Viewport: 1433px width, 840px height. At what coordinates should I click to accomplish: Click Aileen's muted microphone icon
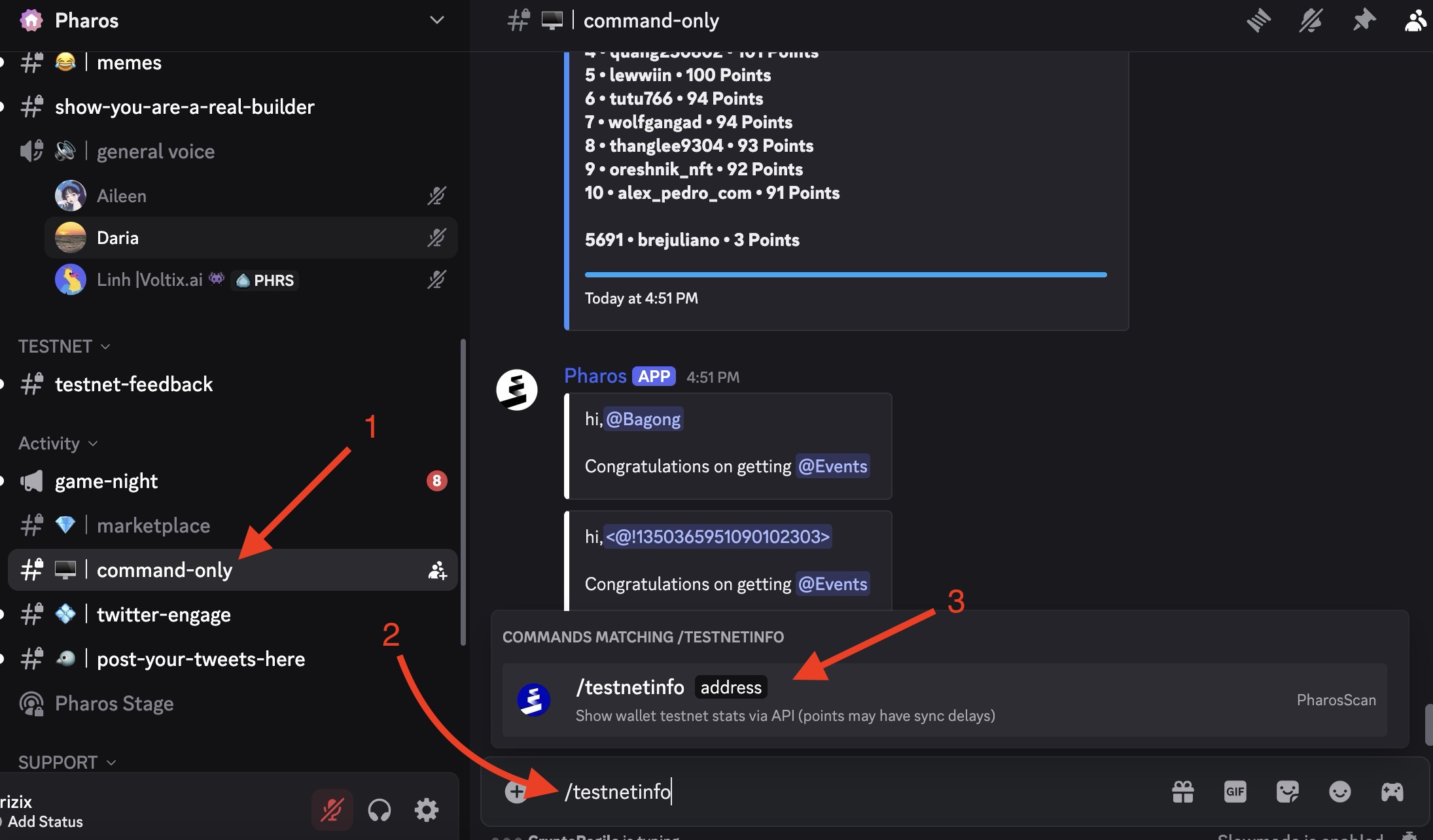pyautogui.click(x=436, y=196)
